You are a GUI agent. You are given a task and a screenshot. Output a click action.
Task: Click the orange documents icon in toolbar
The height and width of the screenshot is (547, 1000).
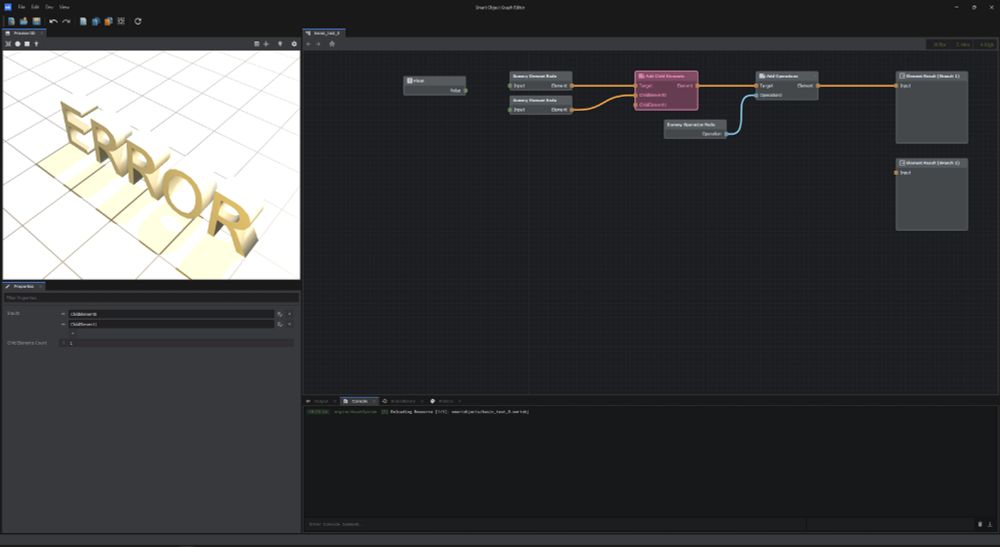click(108, 21)
